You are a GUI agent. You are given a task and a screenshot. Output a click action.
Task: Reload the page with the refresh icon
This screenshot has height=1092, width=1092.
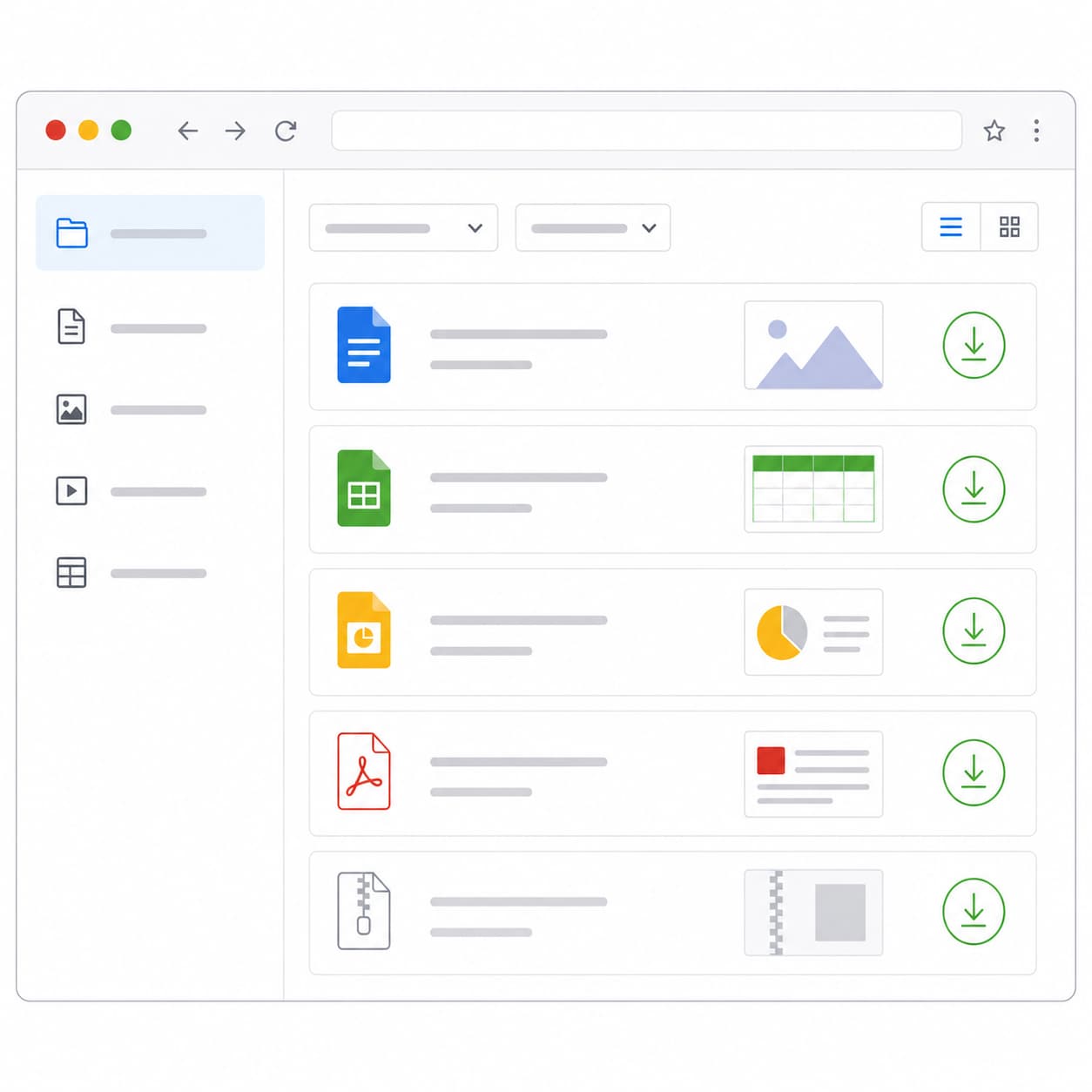point(286,131)
